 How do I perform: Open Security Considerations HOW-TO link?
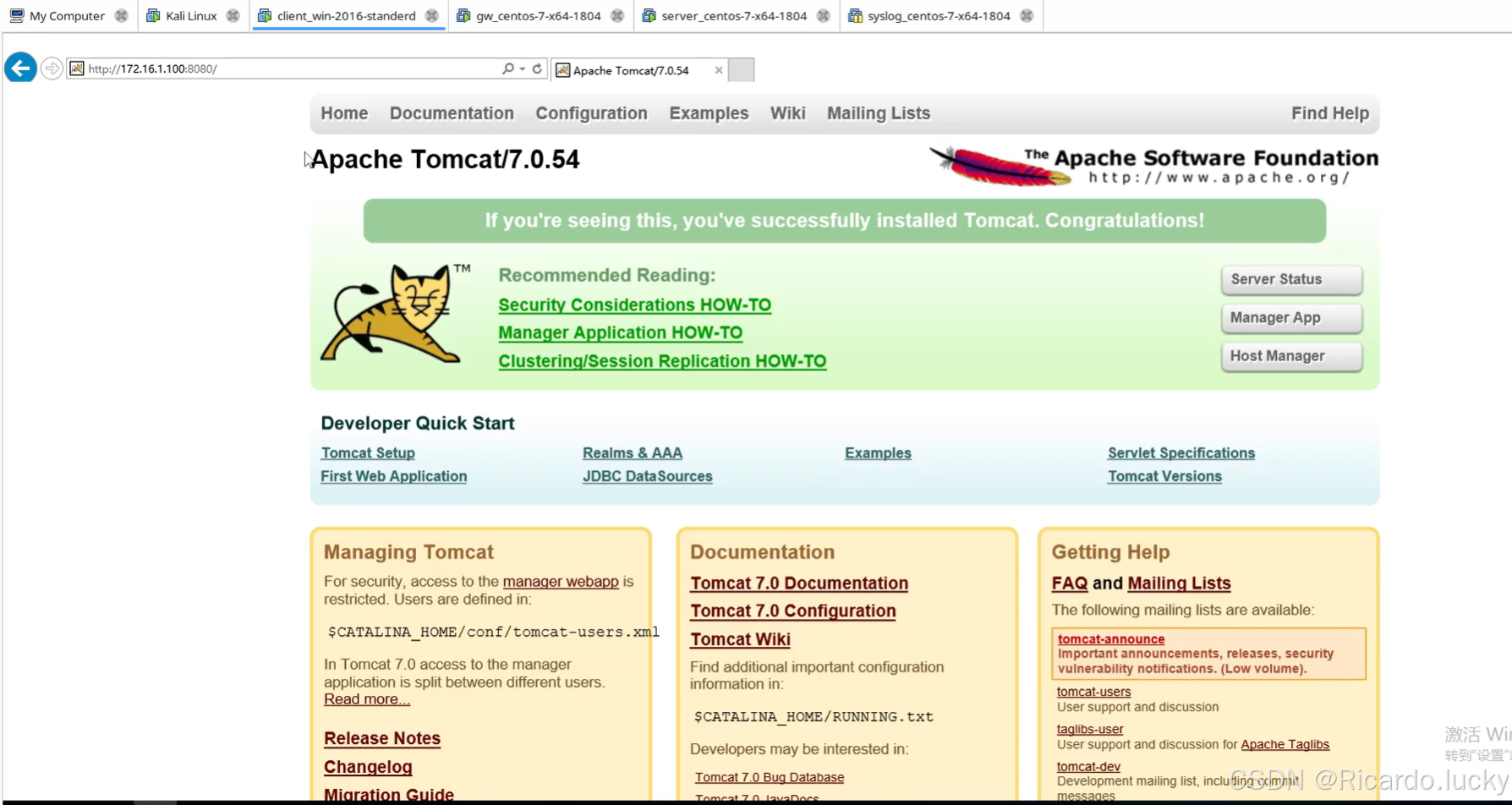point(634,304)
